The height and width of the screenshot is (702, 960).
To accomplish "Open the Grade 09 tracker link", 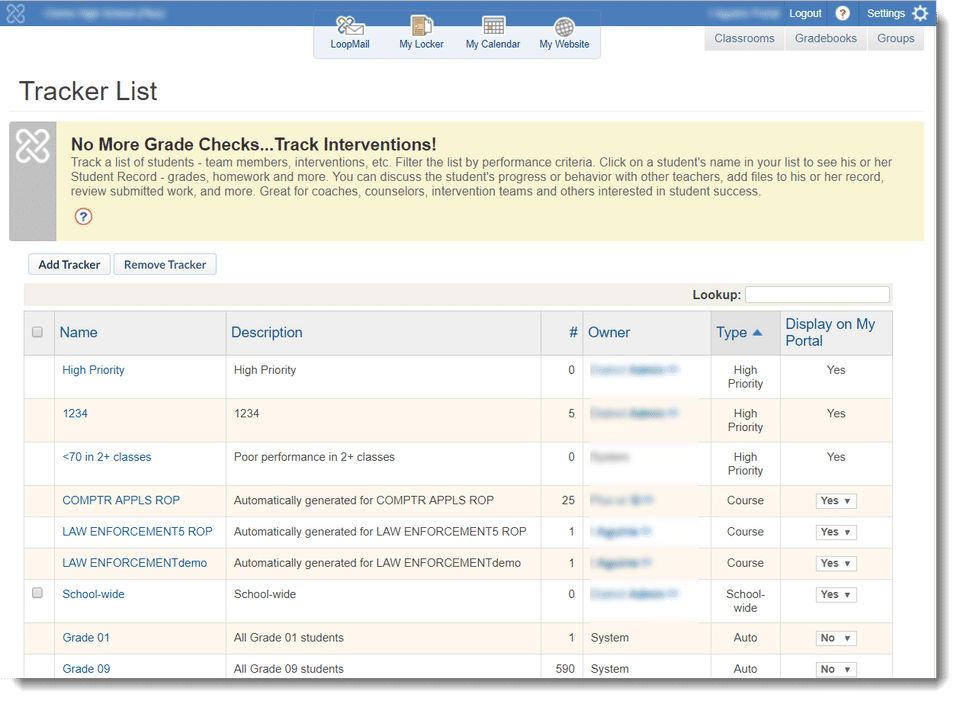I will click(86, 669).
